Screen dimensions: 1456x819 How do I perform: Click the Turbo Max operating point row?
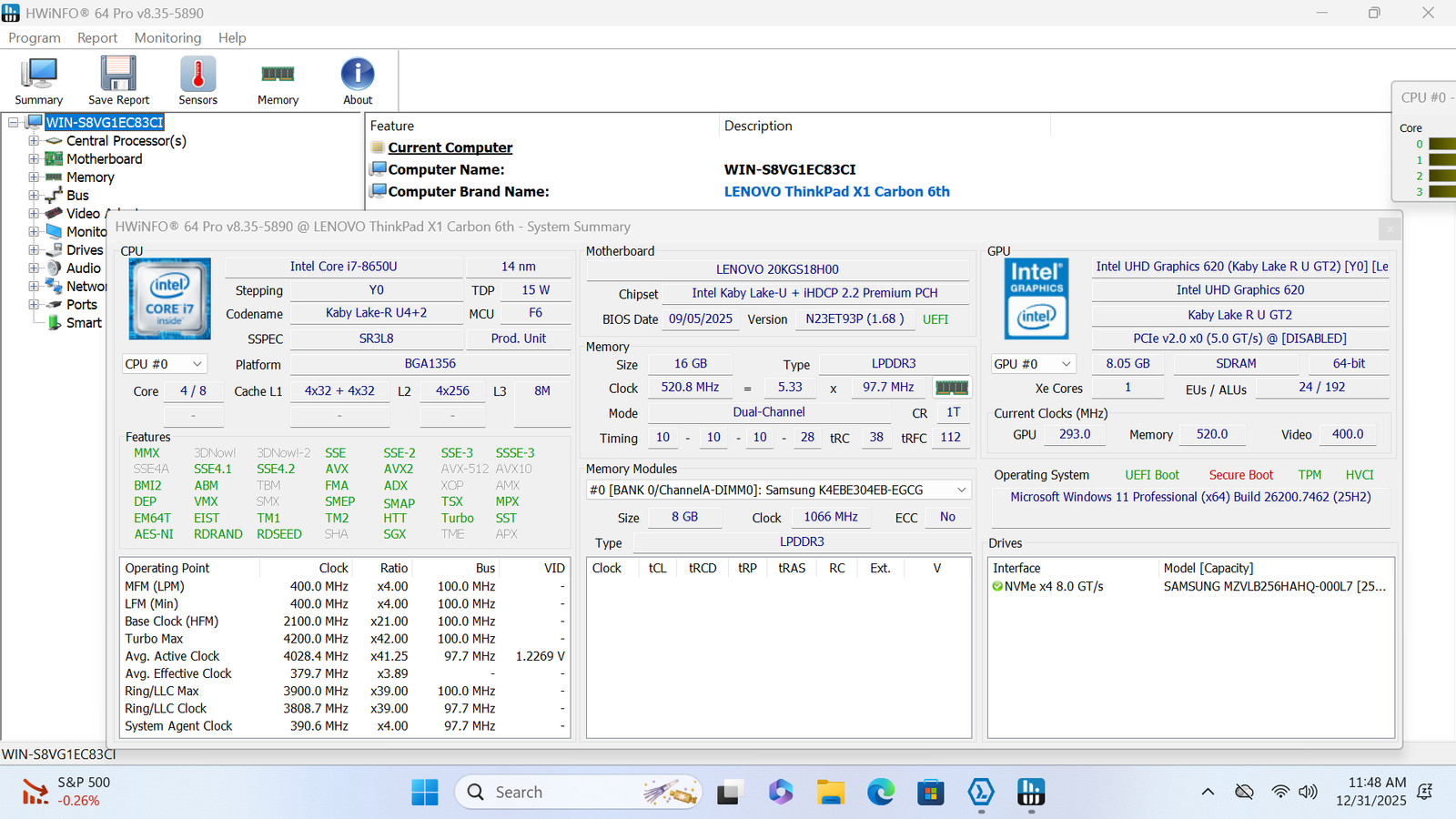coord(345,639)
